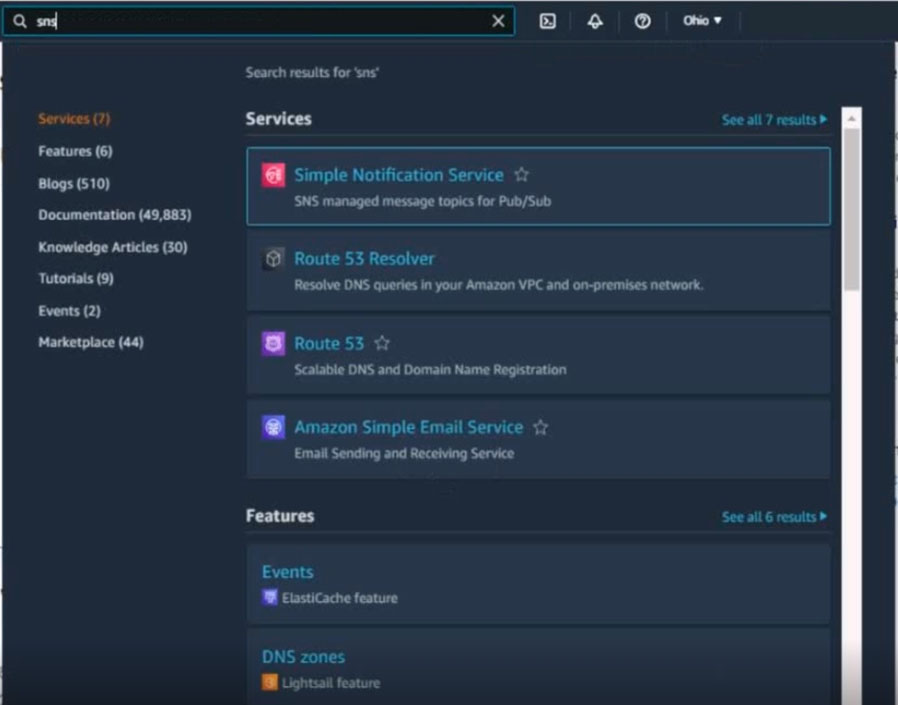Open the notifications bell icon
The image size is (898, 705).
[x=595, y=21]
